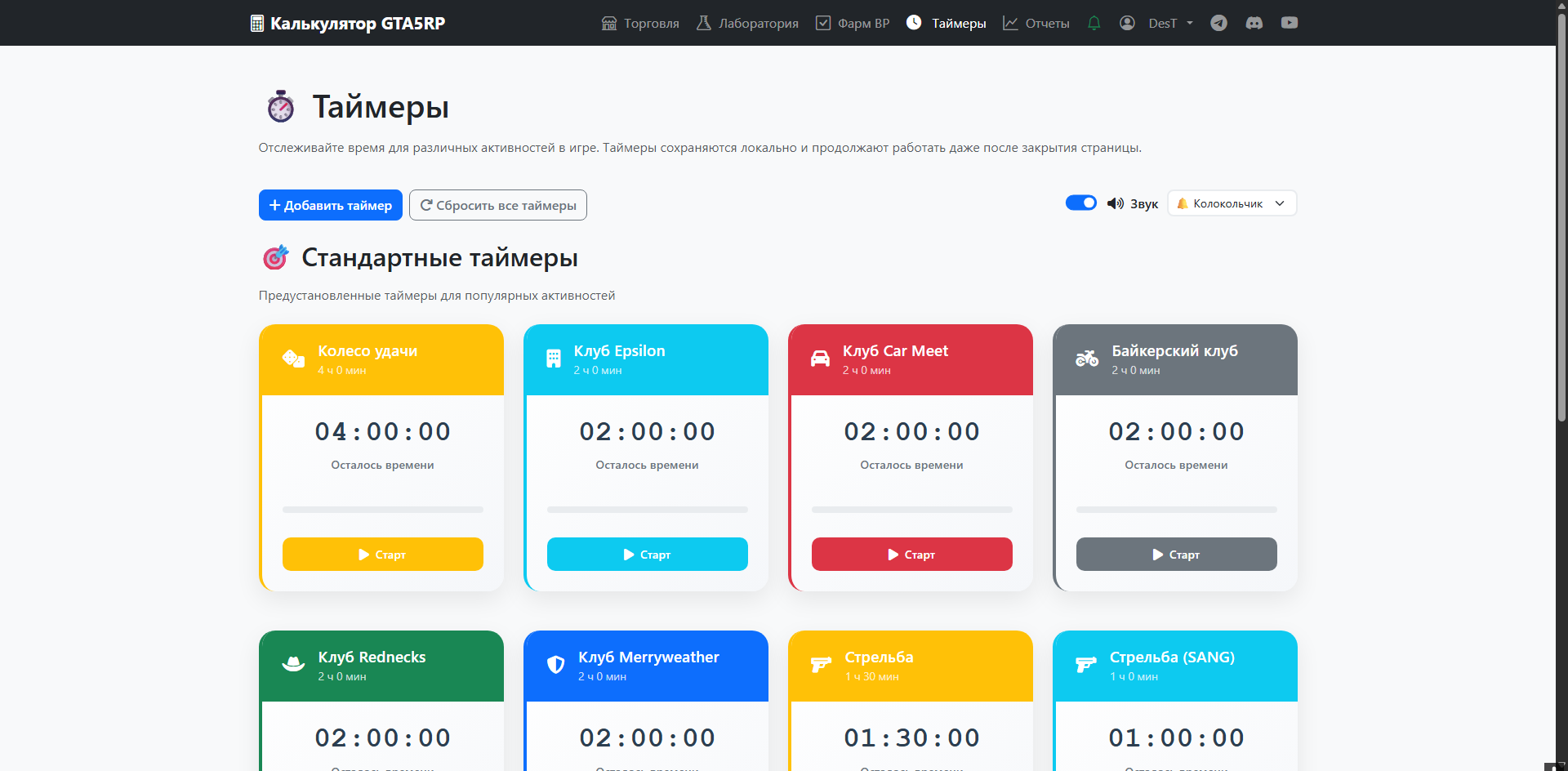Click the 01:00:00 countdown on Стрельба (SANG)
Image resolution: width=1568 pixels, height=771 pixels.
[1177, 738]
